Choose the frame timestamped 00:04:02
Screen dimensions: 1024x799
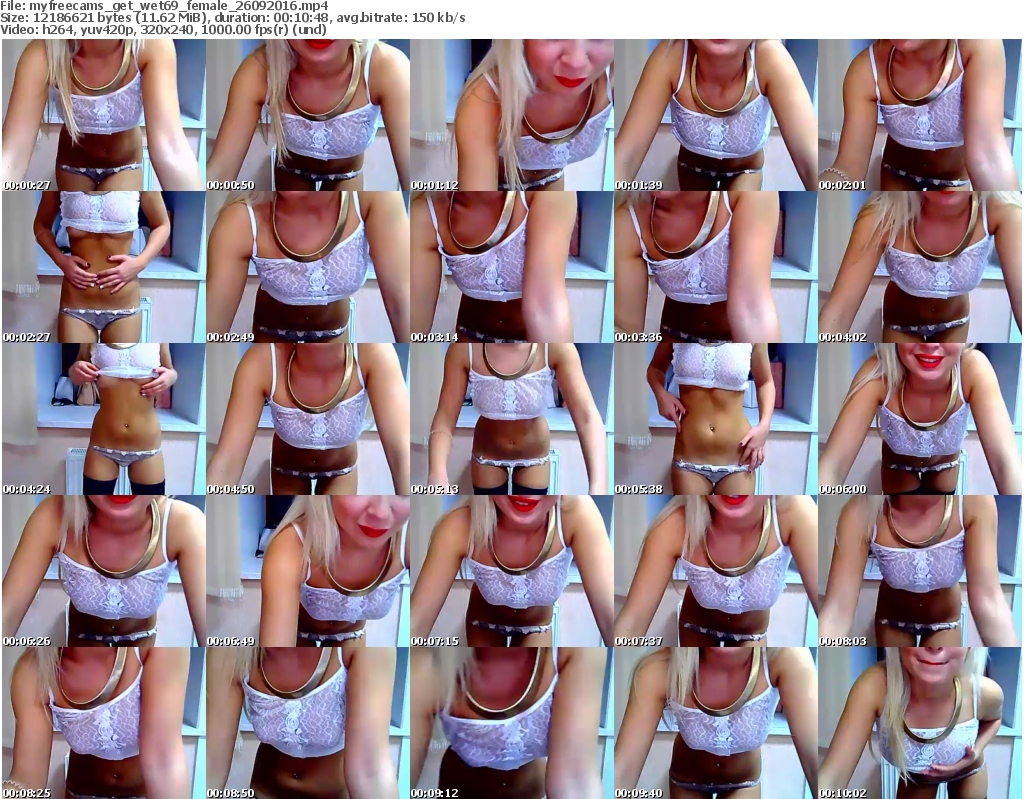coord(920,267)
